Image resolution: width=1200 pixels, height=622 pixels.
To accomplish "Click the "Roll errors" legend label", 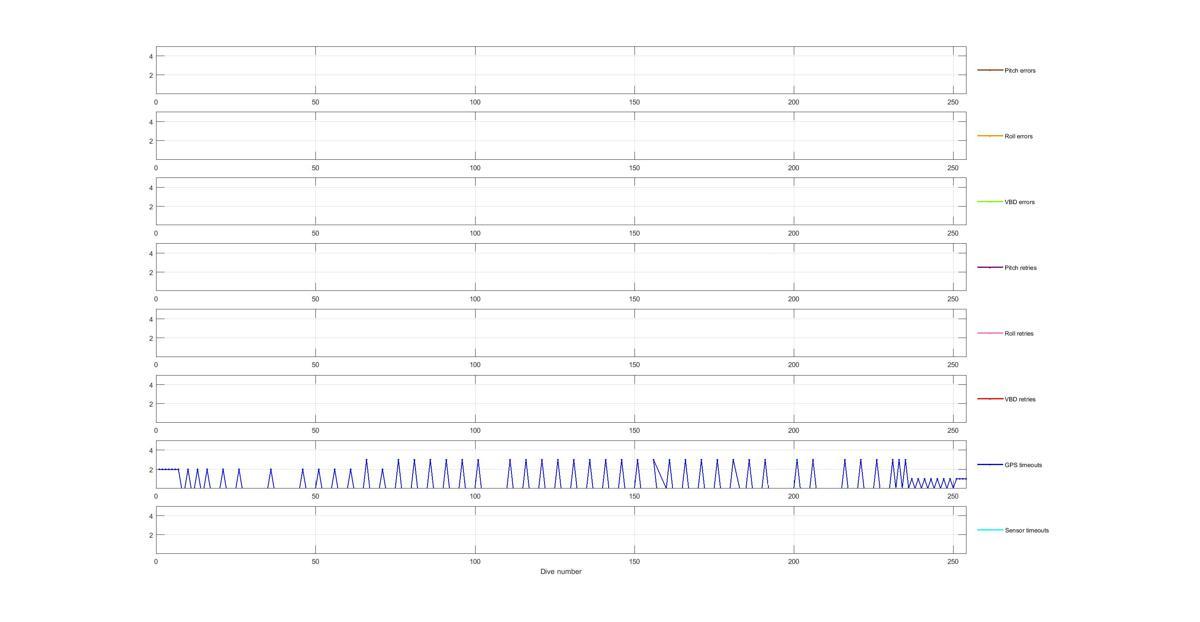I will pyautogui.click(x=1019, y=136).
